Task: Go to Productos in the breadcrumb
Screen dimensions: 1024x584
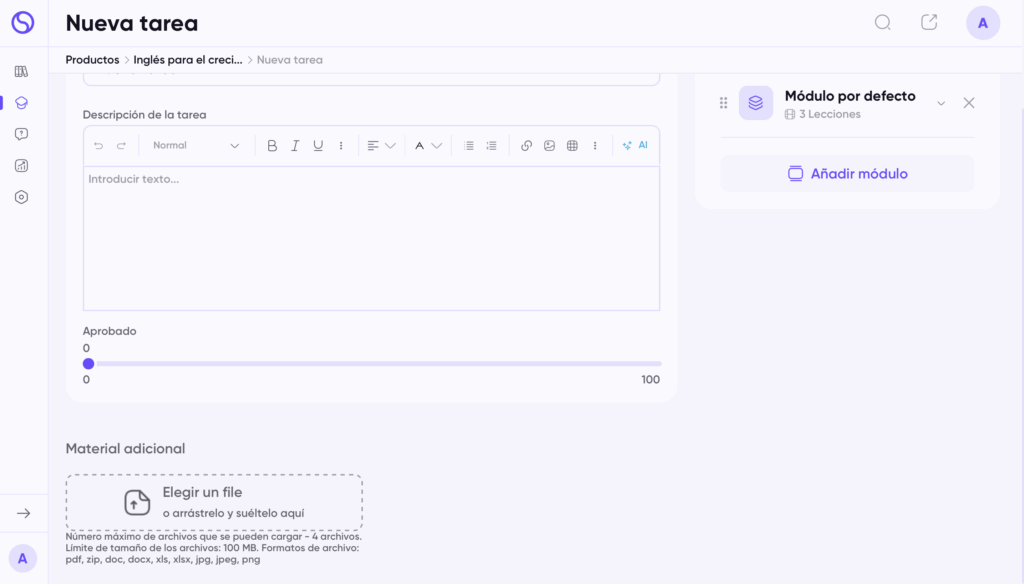Action: [x=92, y=60]
